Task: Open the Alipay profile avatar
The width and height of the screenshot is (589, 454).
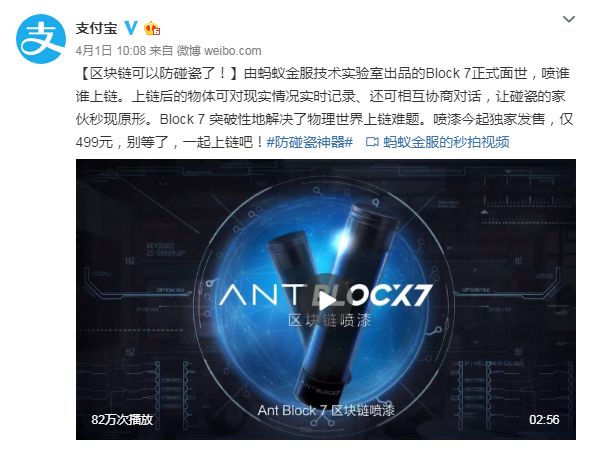Action: point(41,39)
